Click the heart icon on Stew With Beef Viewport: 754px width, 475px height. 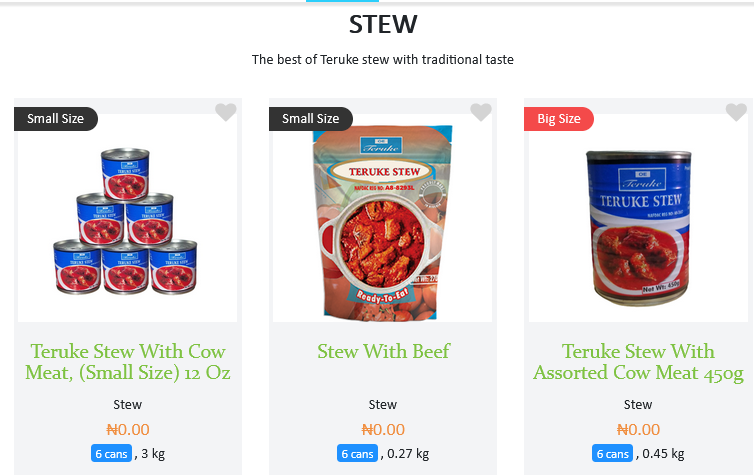(x=481, y=112)
